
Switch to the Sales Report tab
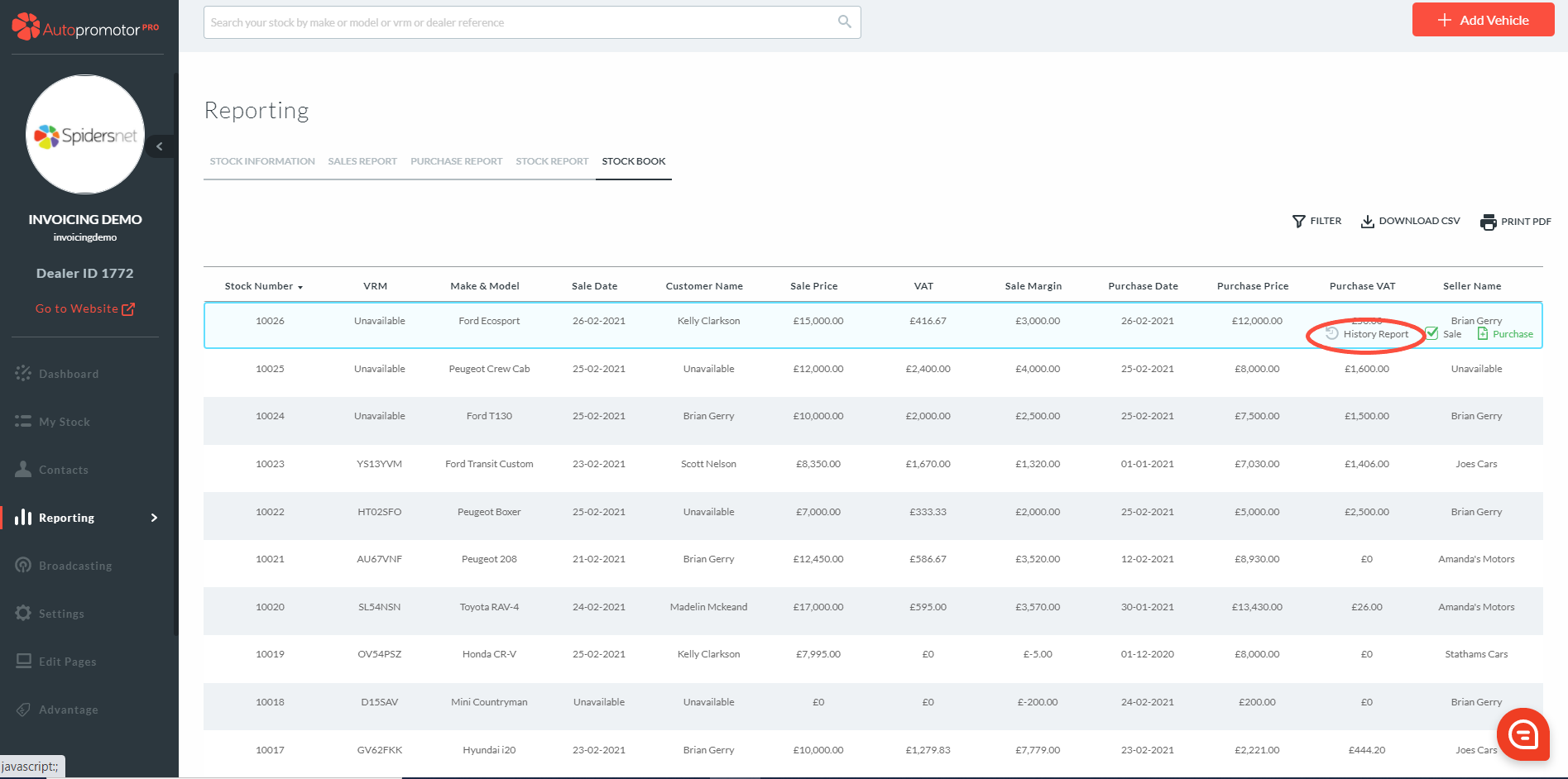pos(362,161)
